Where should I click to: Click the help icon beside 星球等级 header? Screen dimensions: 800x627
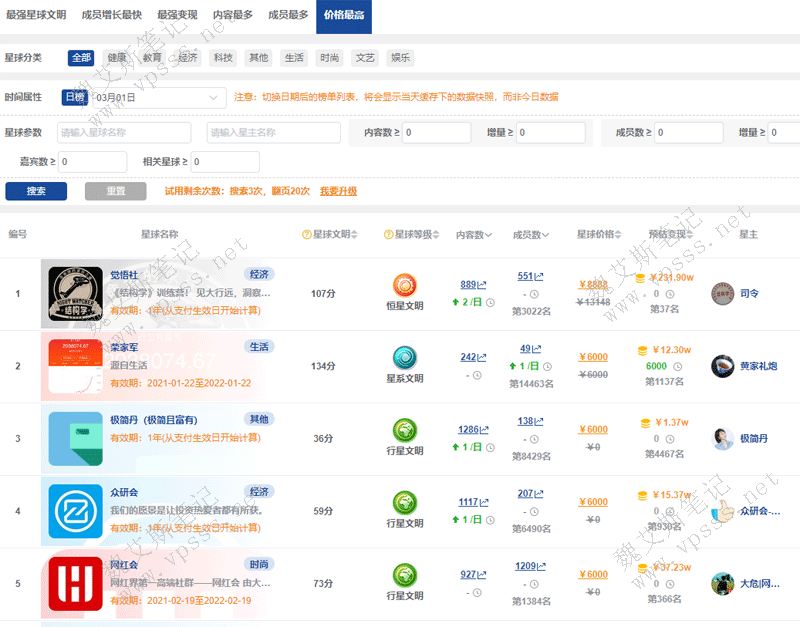(388, 235)
